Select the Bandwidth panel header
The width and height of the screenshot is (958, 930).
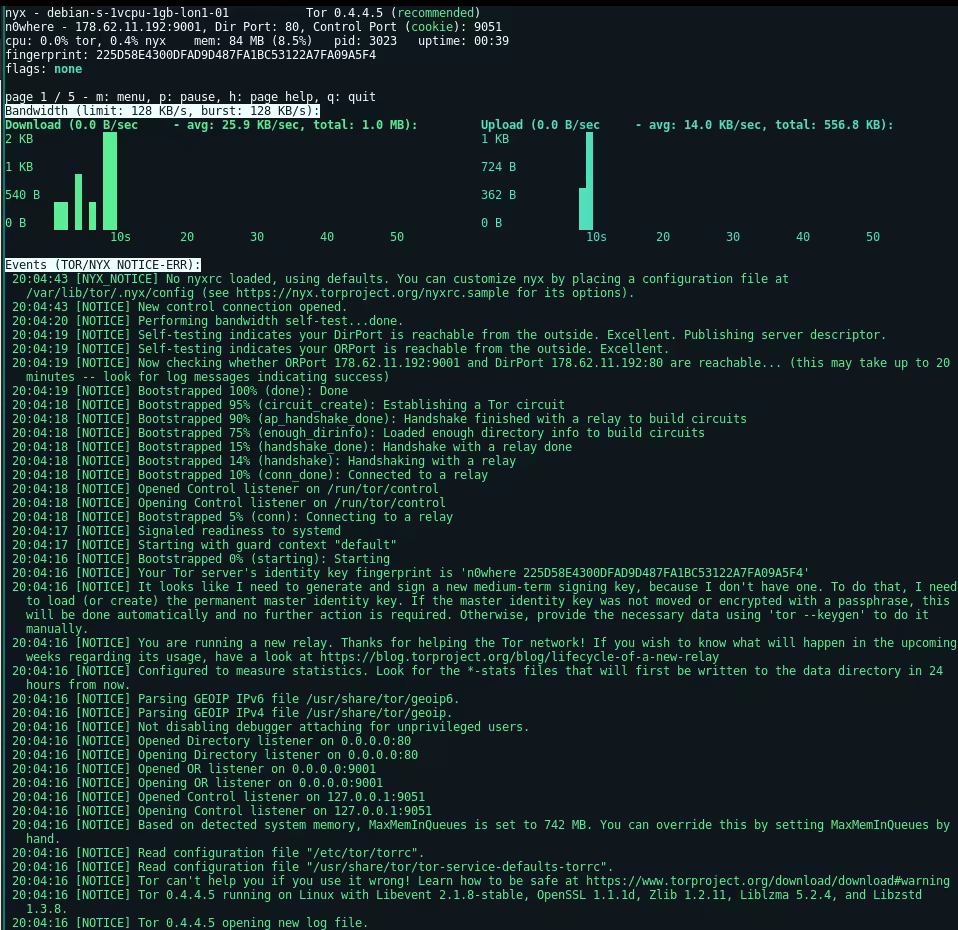(162, 111)
